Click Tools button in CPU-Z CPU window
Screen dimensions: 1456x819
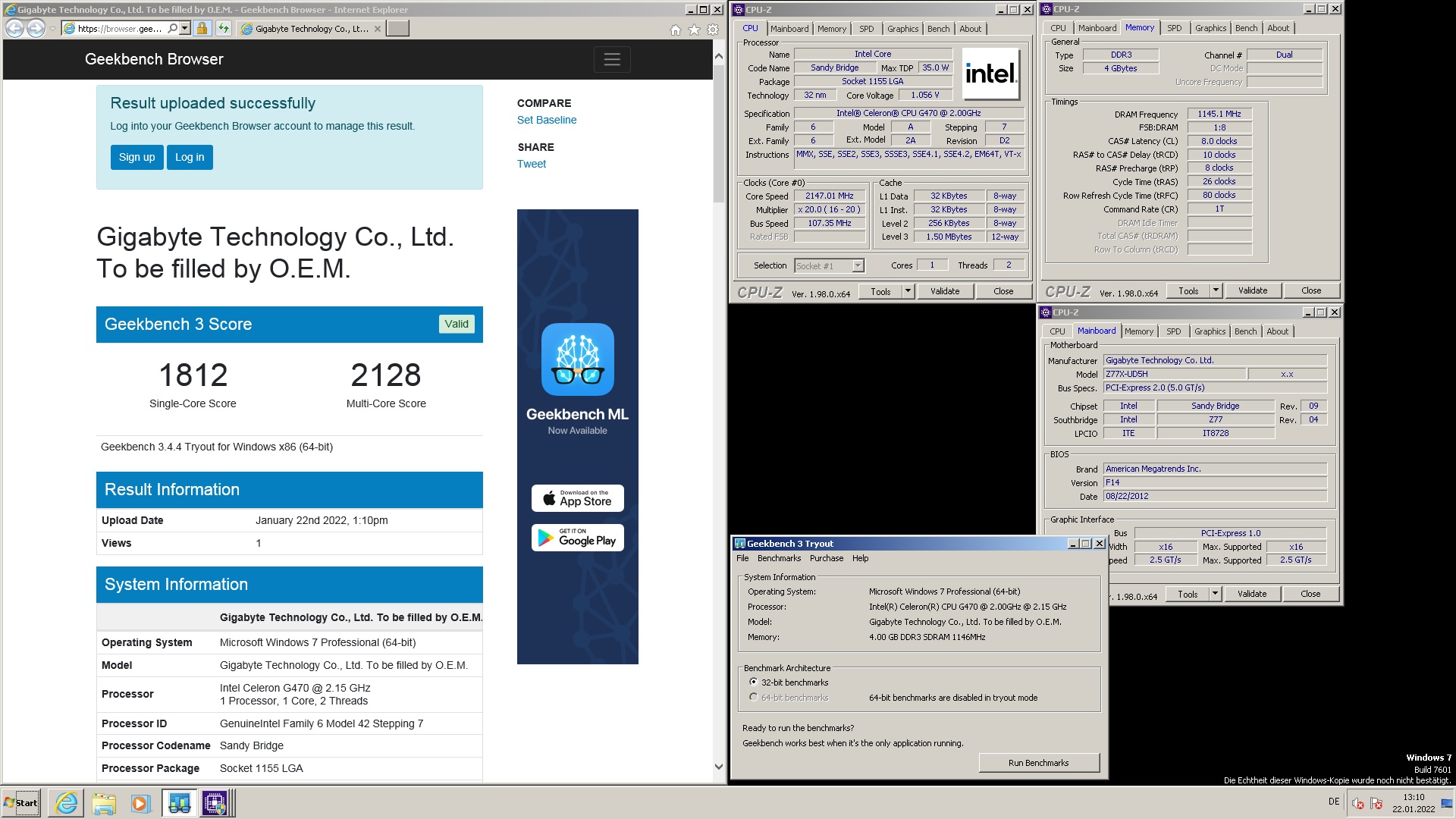(x=880, y=291)
